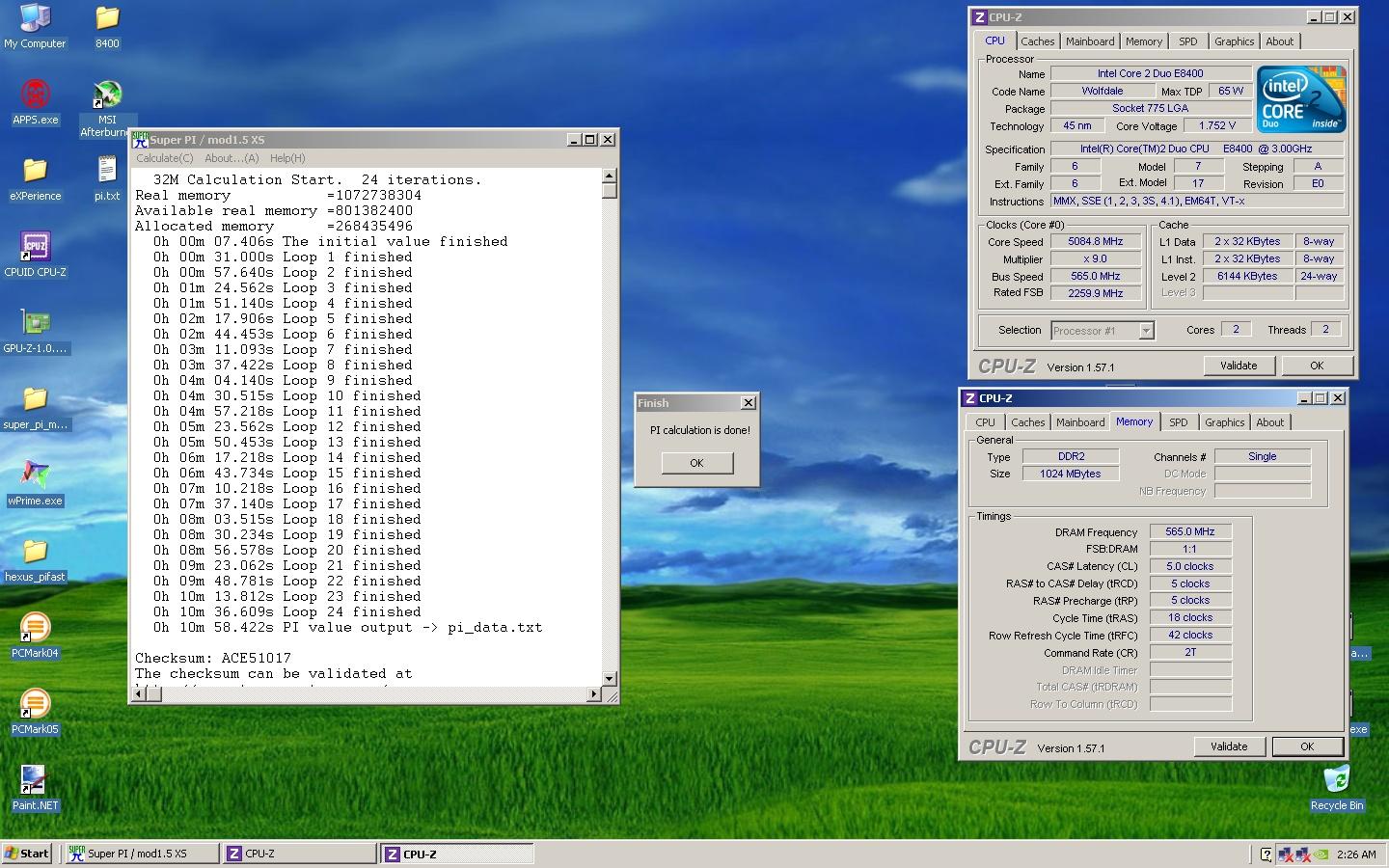1389x868 pixels.
Task: Open the eXPerience folder
Action: coord(35,178)
